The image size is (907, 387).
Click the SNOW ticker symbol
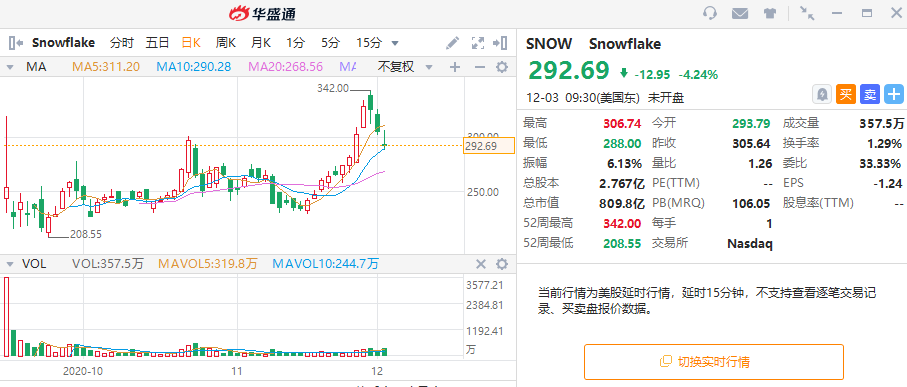click(548, 44)
